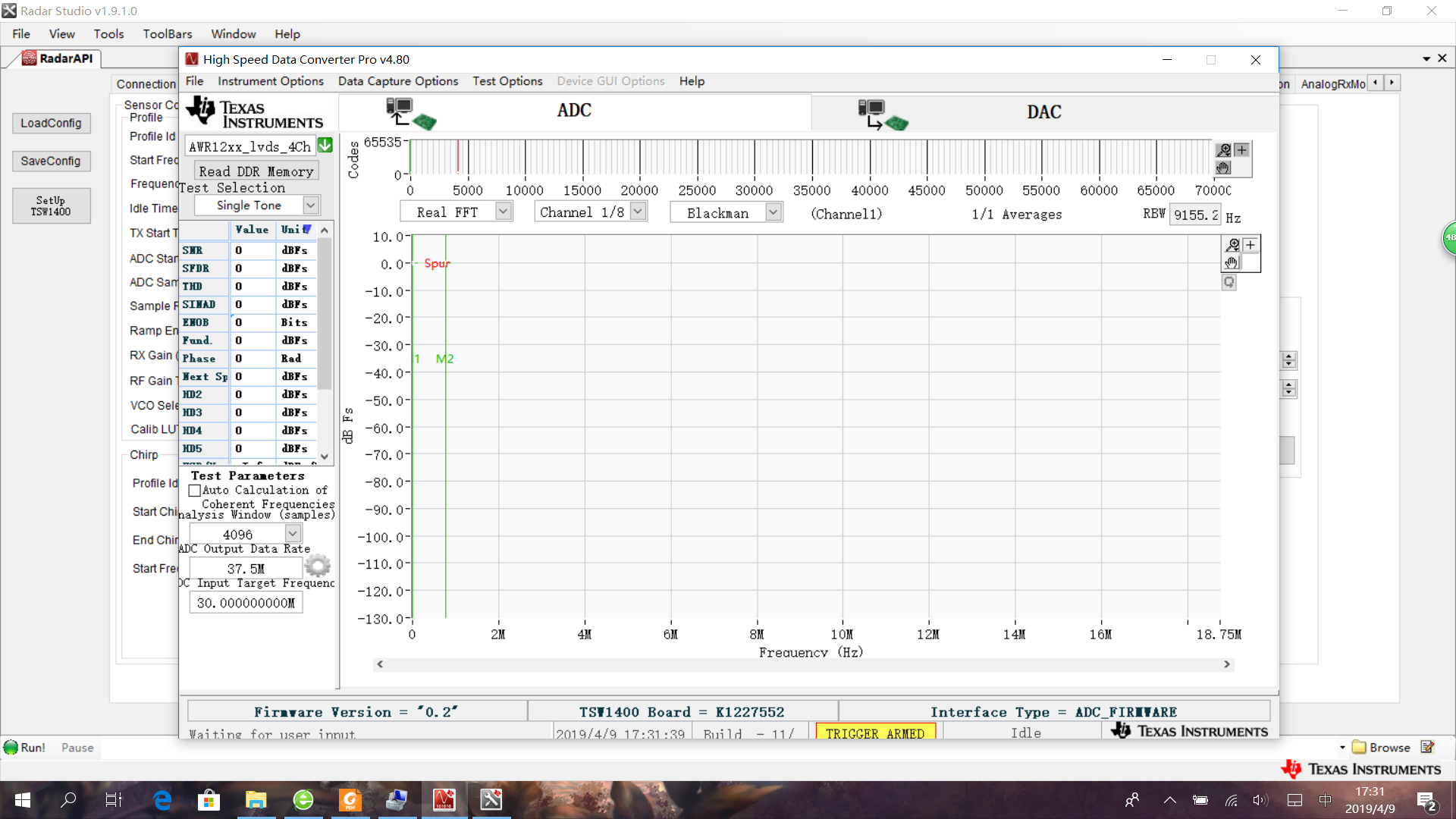Image resolution: width=1456 pixels, height=819 pixels.
Task: Open the ToolBars menu in Radar Studio
Action: click(168, 34)
